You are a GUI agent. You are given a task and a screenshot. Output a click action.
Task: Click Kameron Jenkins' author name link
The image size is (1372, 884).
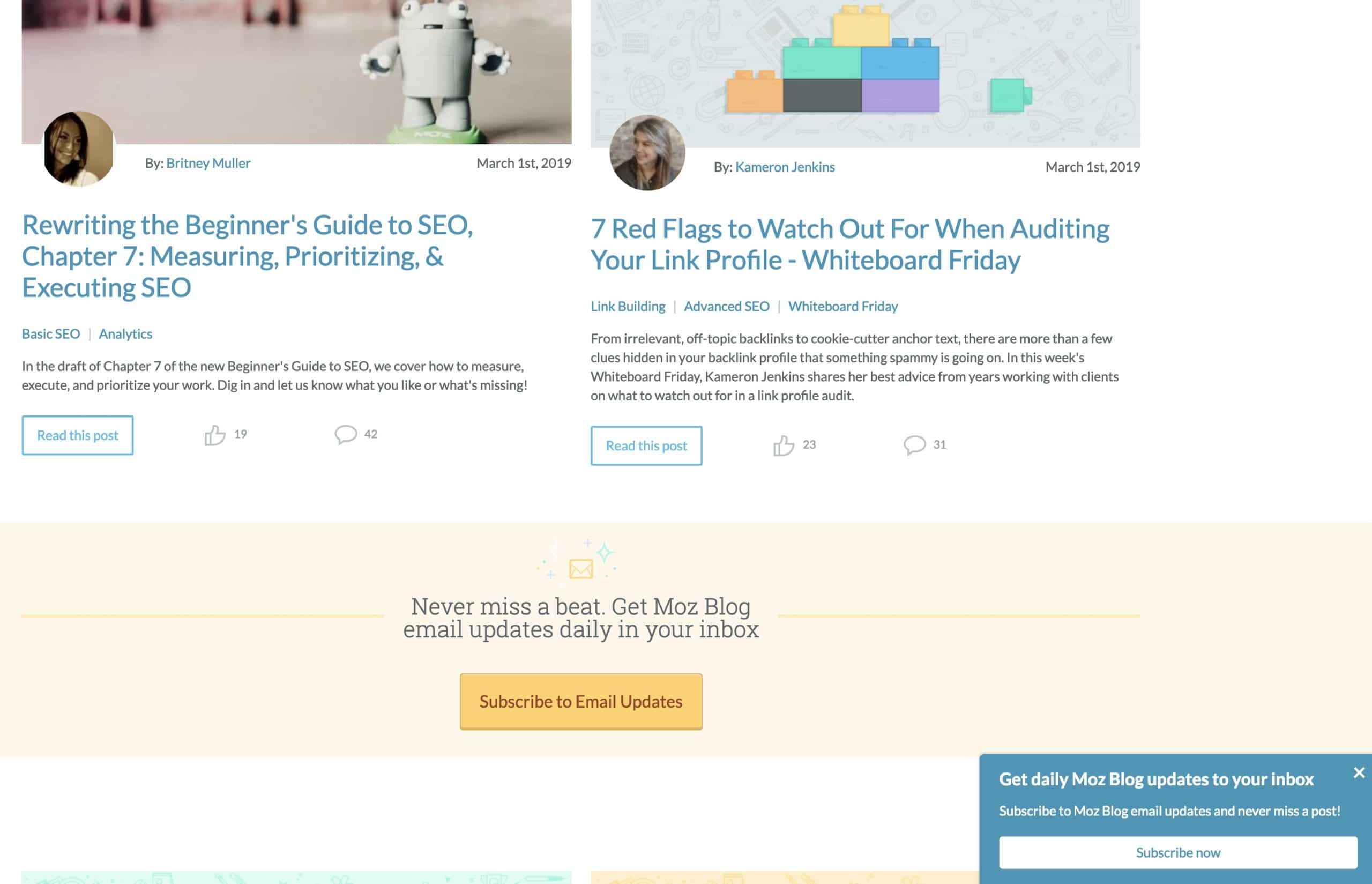(x=785, y=166)
